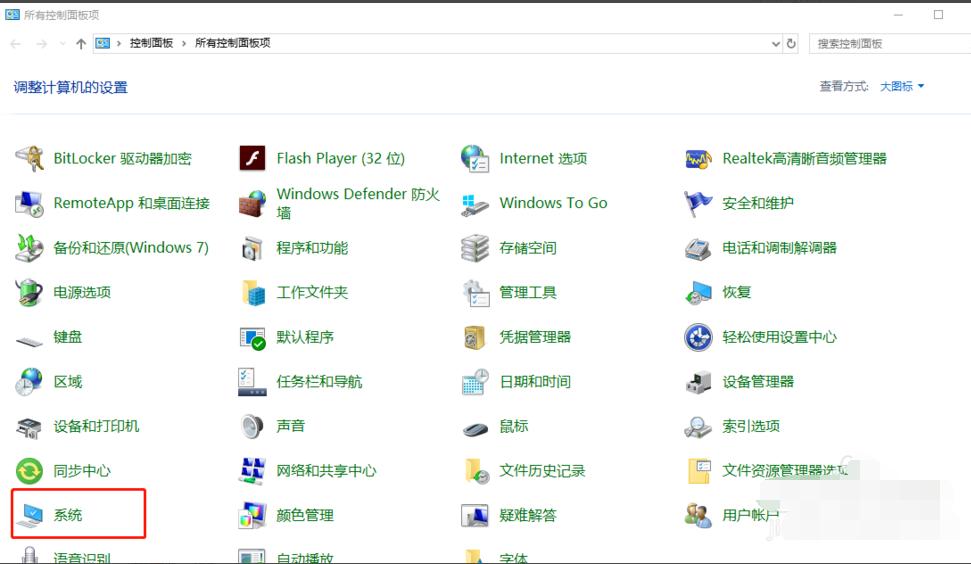Open the 疑难解答 icon
Screen dimensions: 971x564
(475, 515)
